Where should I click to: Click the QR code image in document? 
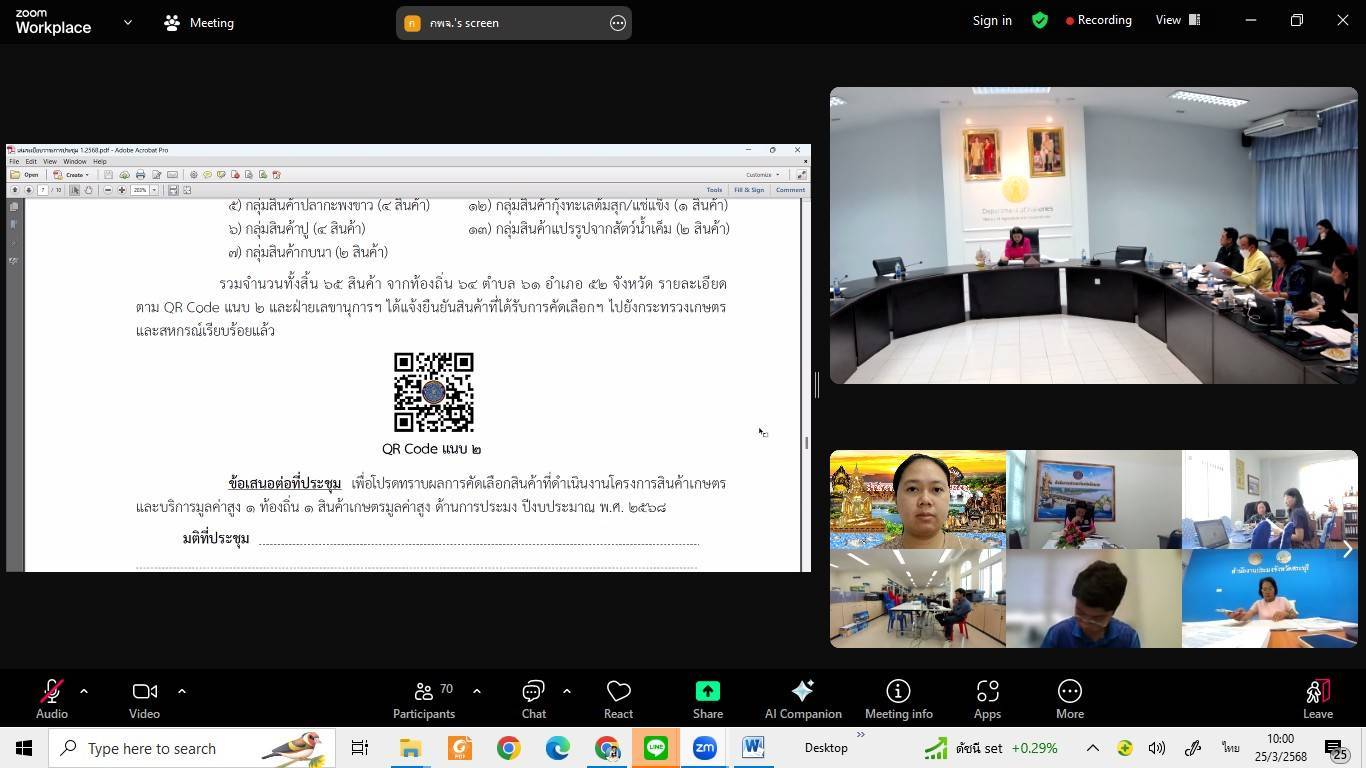(x=433, y=392)
